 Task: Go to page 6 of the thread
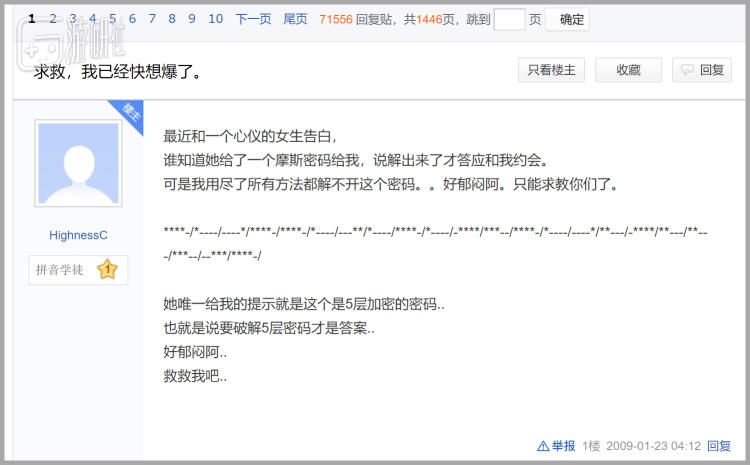132,19
